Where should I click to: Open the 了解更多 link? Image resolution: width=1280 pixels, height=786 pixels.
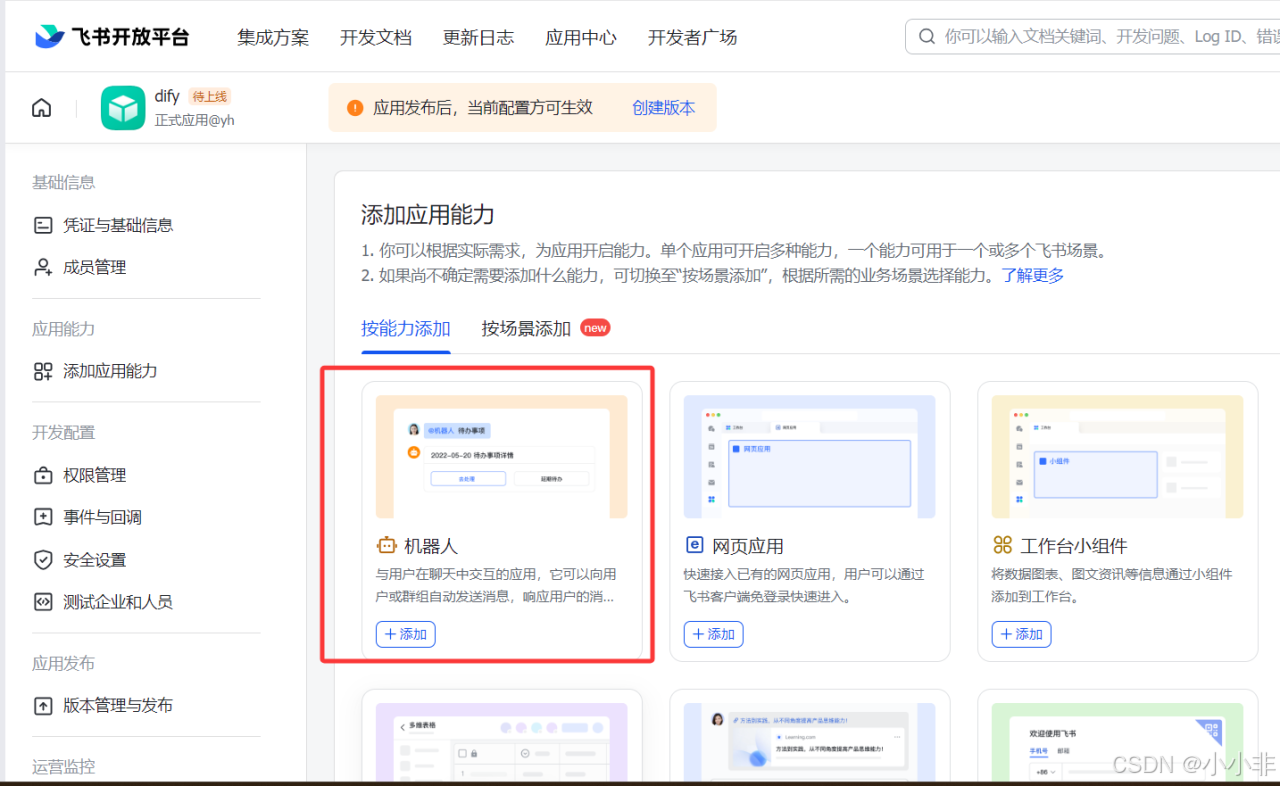1033,275
